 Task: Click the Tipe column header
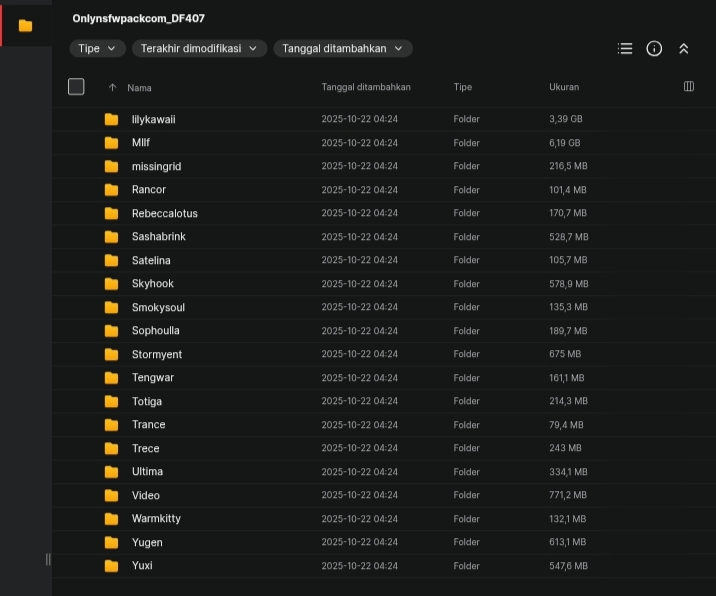[462, 88]
